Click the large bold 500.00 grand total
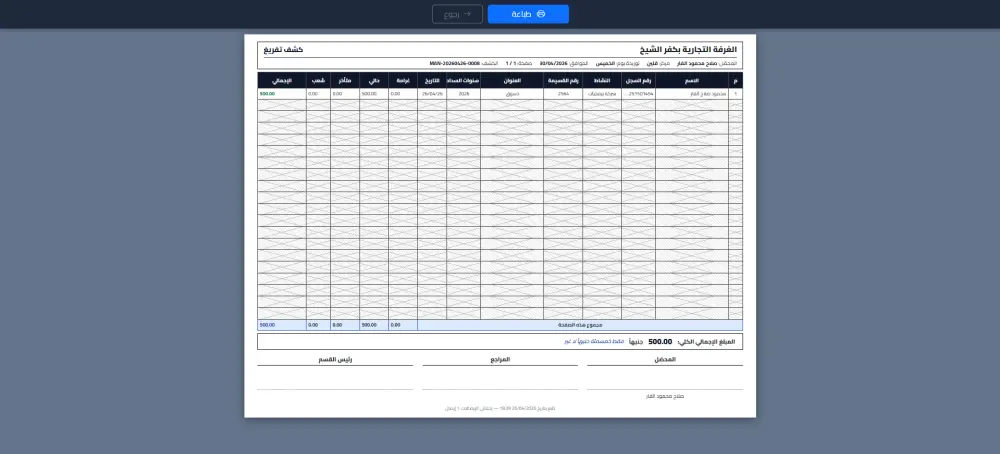Screen dimensions: 1000x454 point(660,342)
